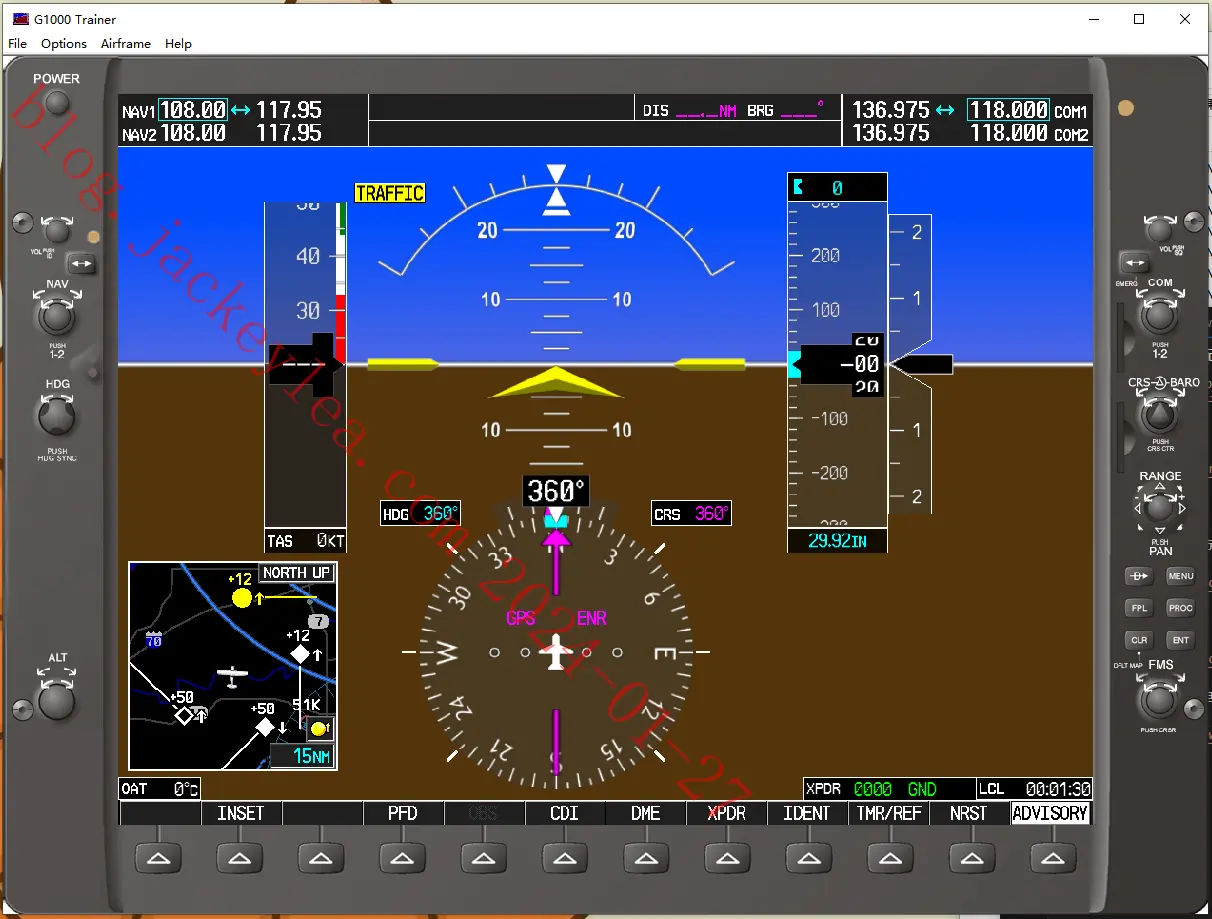Click the triangle softkey under DME

(x=646, y=858)
